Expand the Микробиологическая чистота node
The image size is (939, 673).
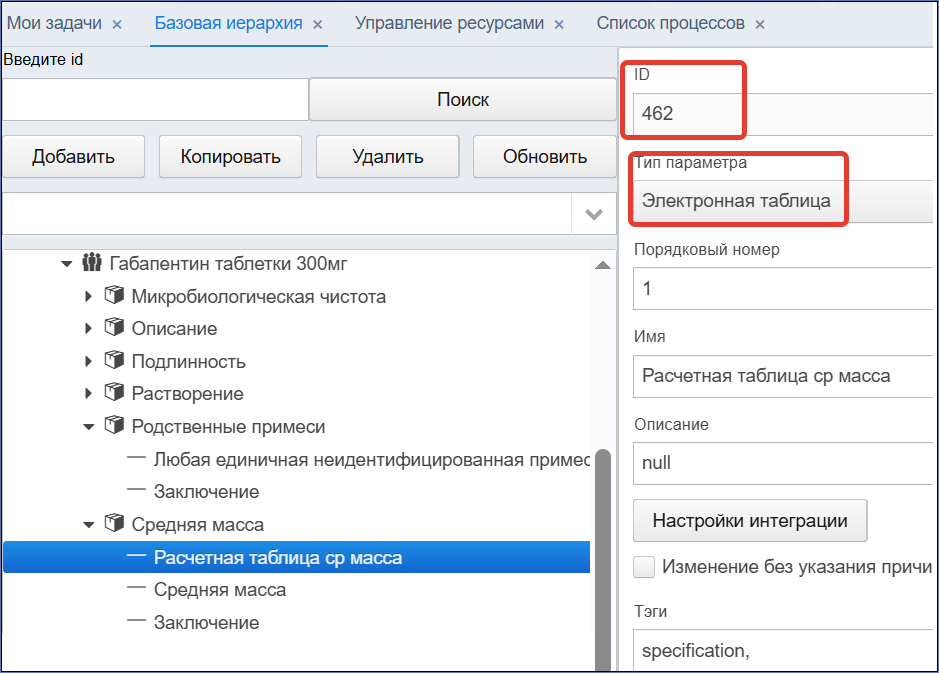pos(89,296)
